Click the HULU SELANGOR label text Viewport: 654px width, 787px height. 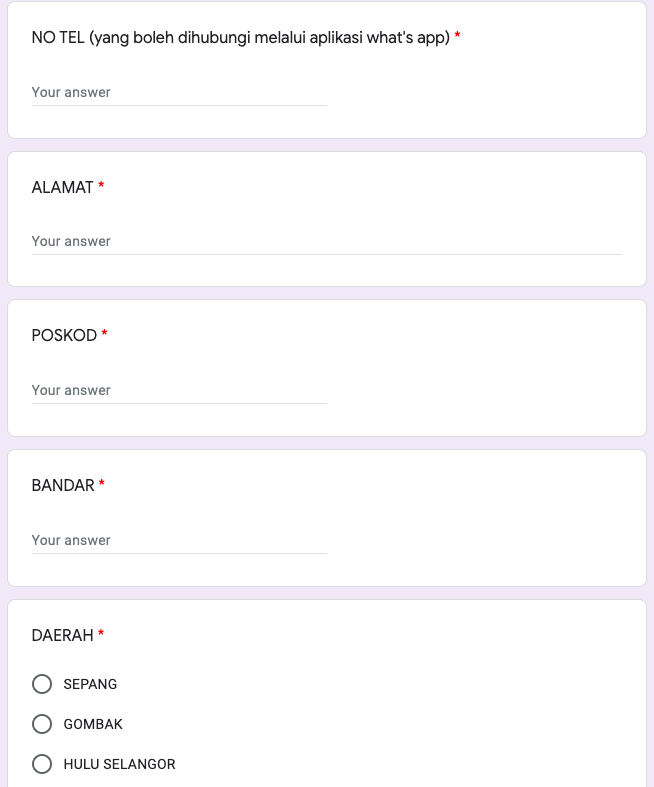coord(119,764)
